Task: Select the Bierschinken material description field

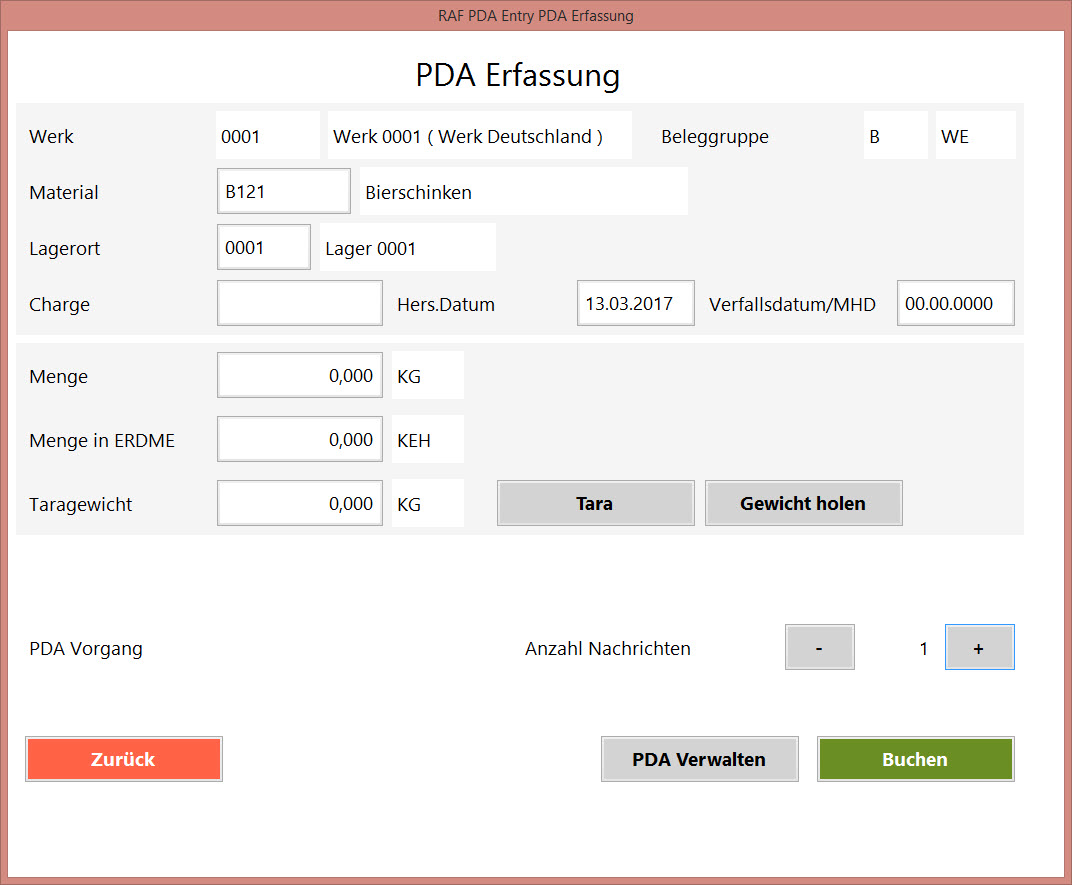Action: click(523, 192)
